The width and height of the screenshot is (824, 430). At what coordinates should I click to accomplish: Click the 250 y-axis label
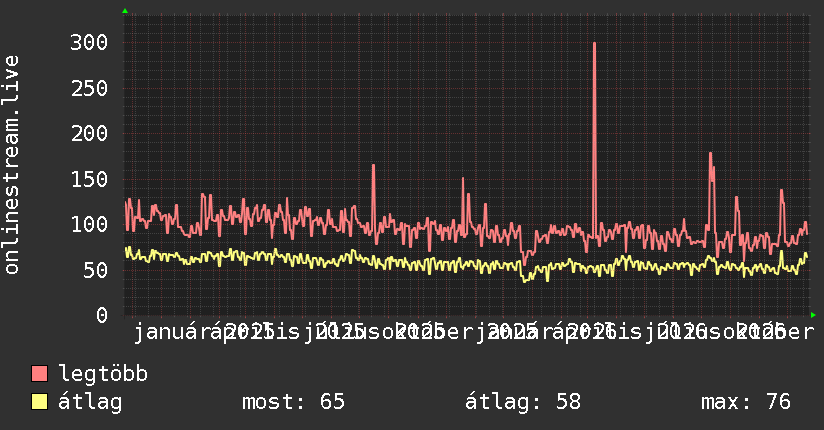89,88
